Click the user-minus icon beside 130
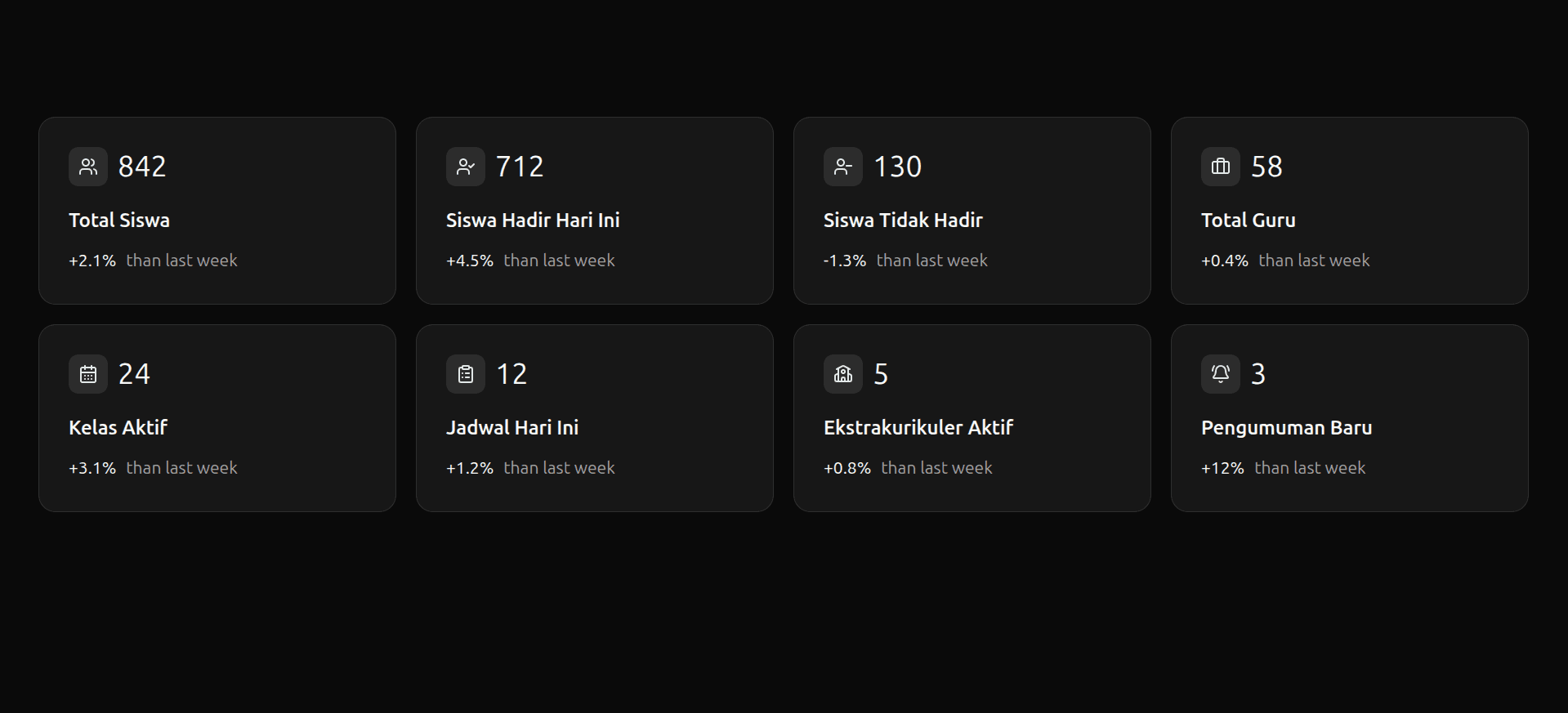Image resolution: width=1568 pixels, height=713 pixels. pyautogui.click(x=843, y=167)
